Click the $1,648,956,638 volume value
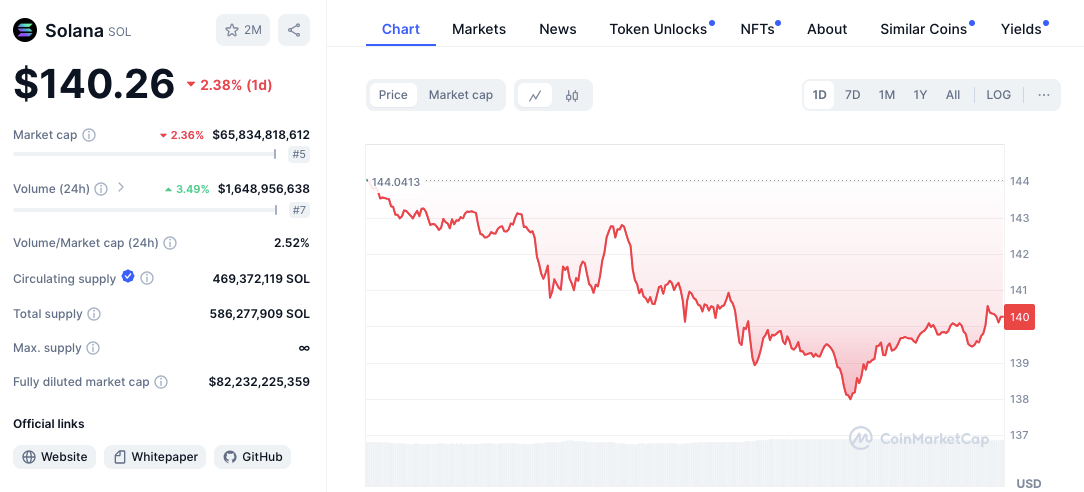The width and height of the screenshot is (1084, 492). click(x=263, y=189)
